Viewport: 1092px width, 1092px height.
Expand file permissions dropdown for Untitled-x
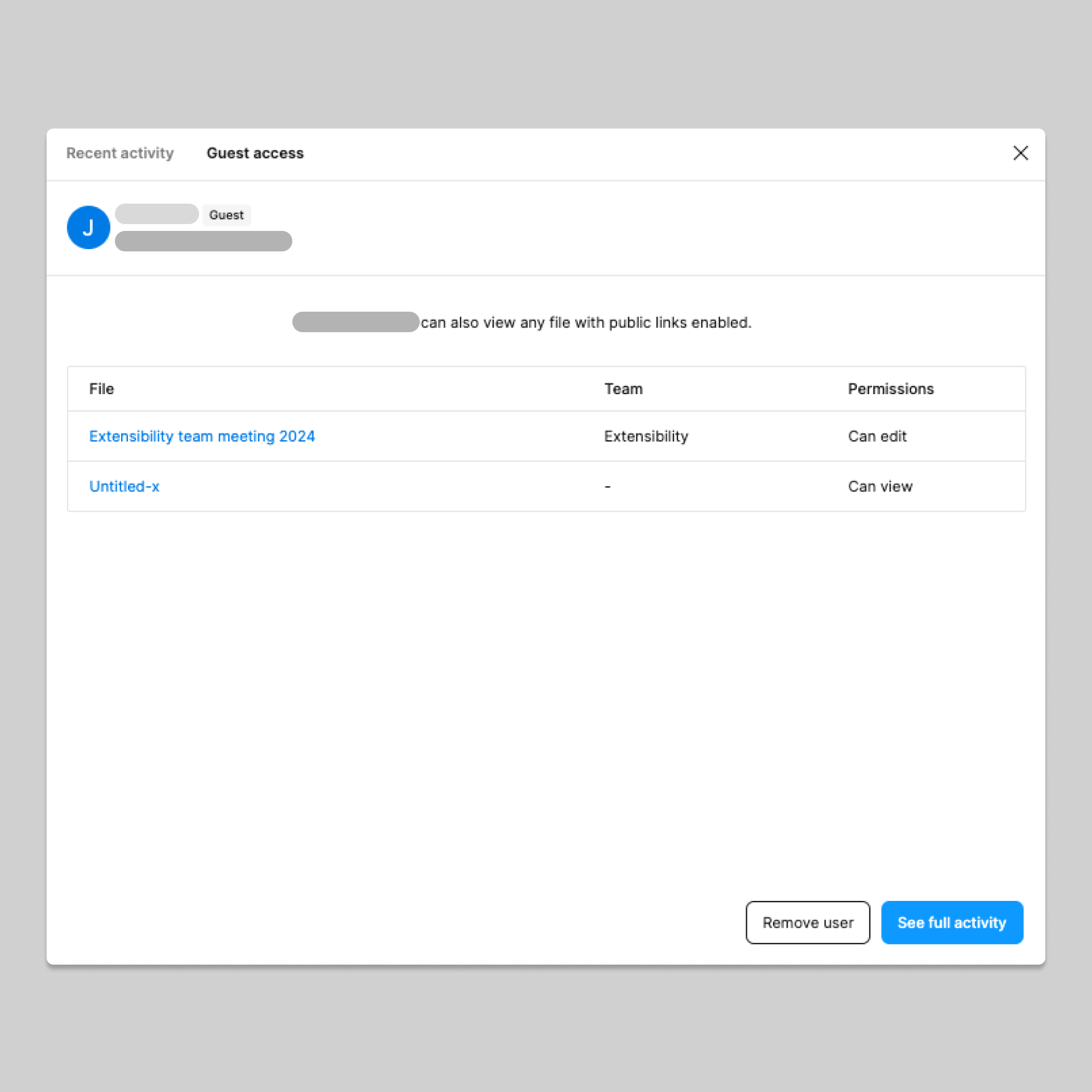click(879, 486)
